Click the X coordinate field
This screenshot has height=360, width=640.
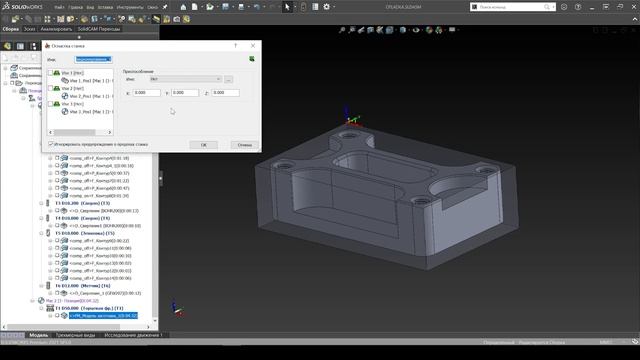147,93
